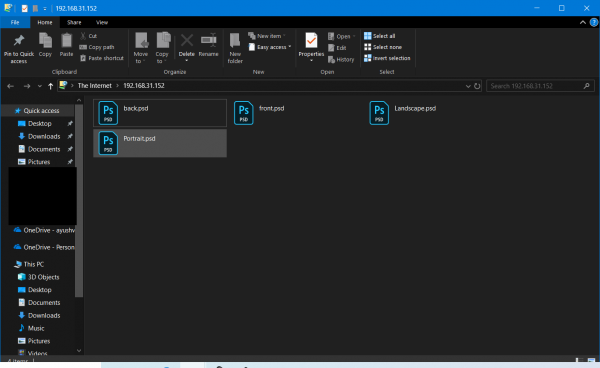Screen dimensions: 600x368
Task: Click the Delete ribbon icon
Action: [x=187, y=41]
